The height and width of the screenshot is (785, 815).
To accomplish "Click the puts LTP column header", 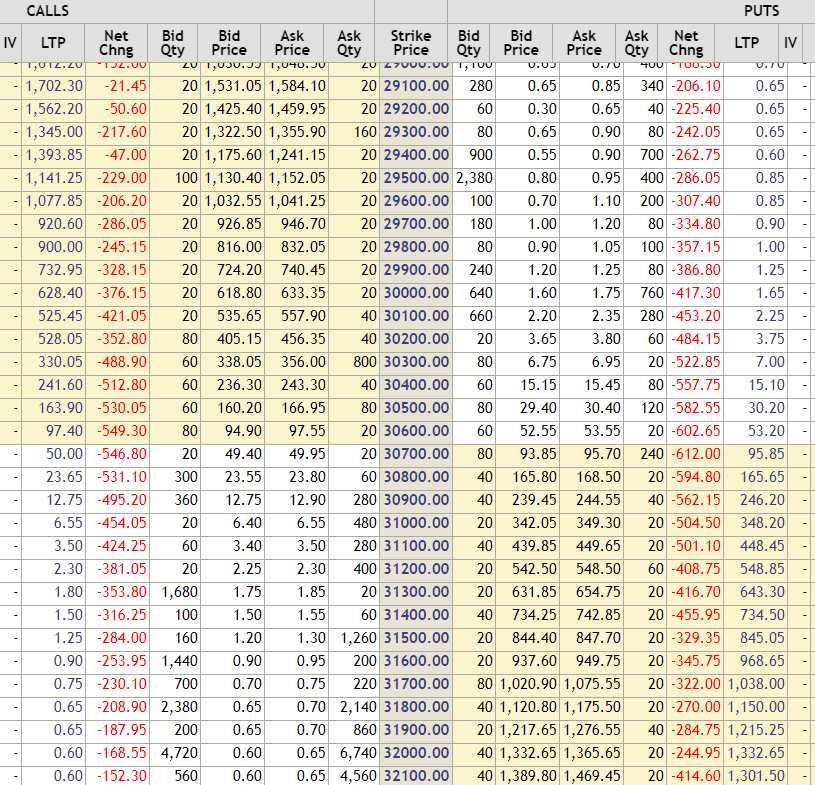I will (746, 43).
